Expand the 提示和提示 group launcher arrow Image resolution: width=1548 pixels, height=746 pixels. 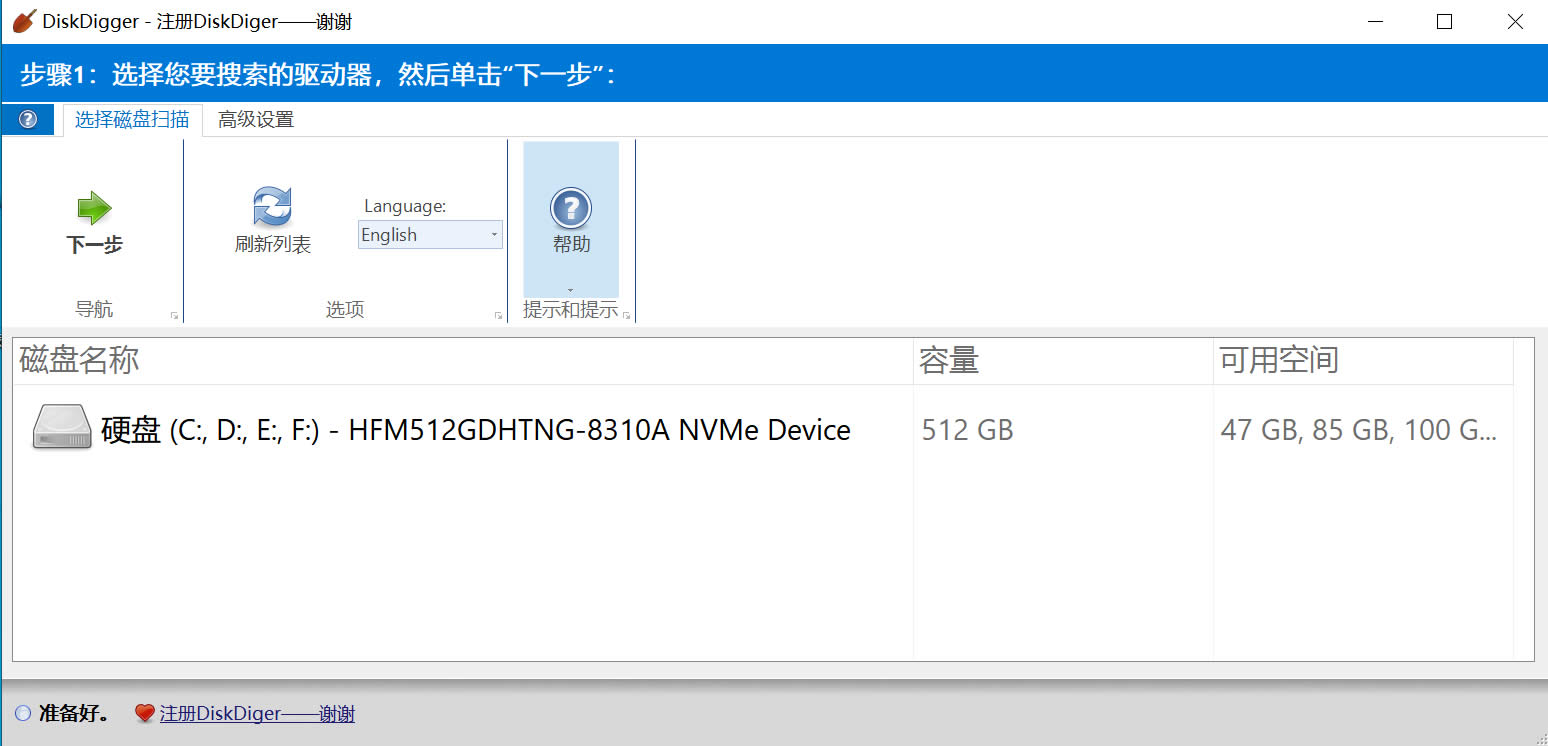[627, 316]
